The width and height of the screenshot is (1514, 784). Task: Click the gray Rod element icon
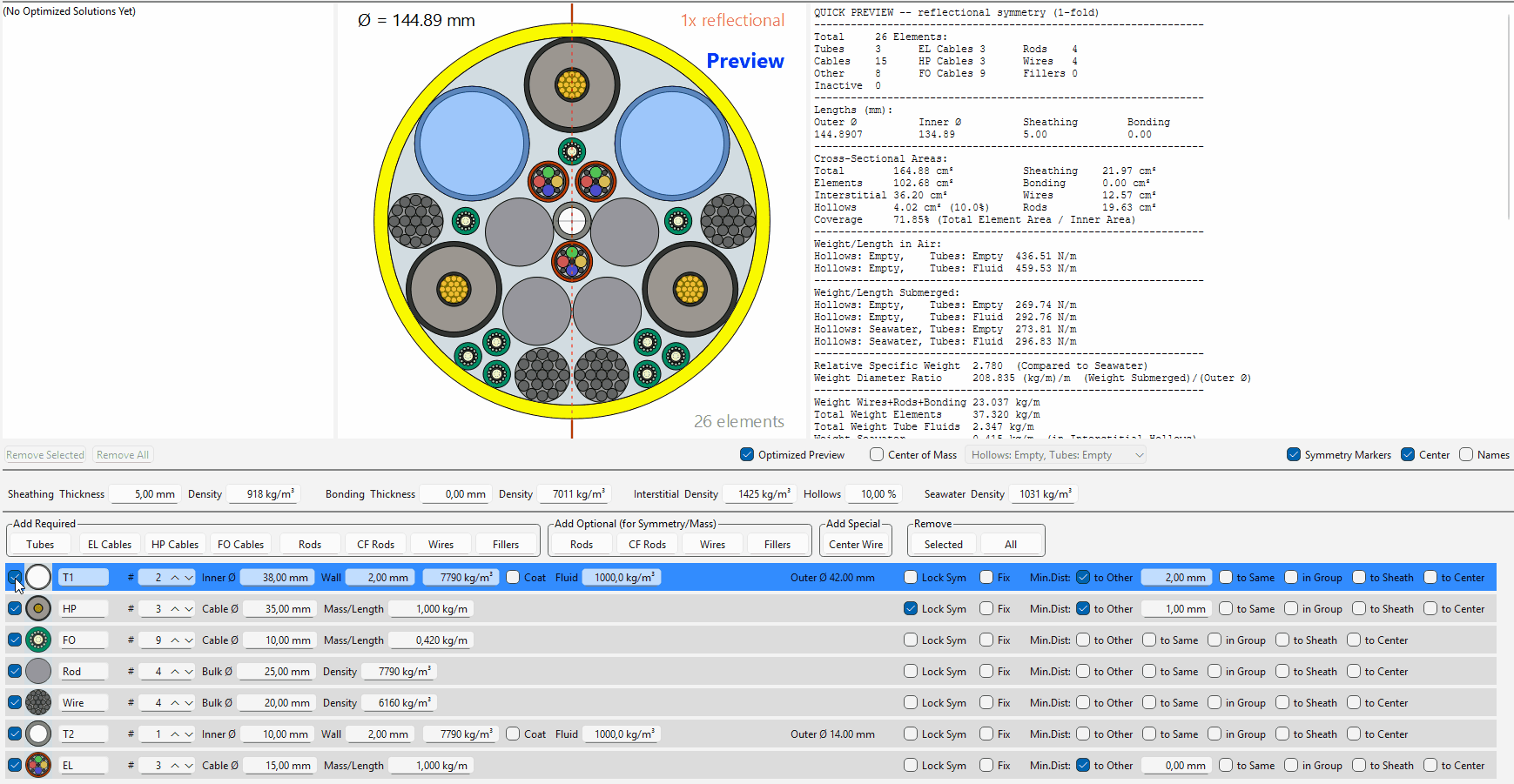click(x=38, y=671)
